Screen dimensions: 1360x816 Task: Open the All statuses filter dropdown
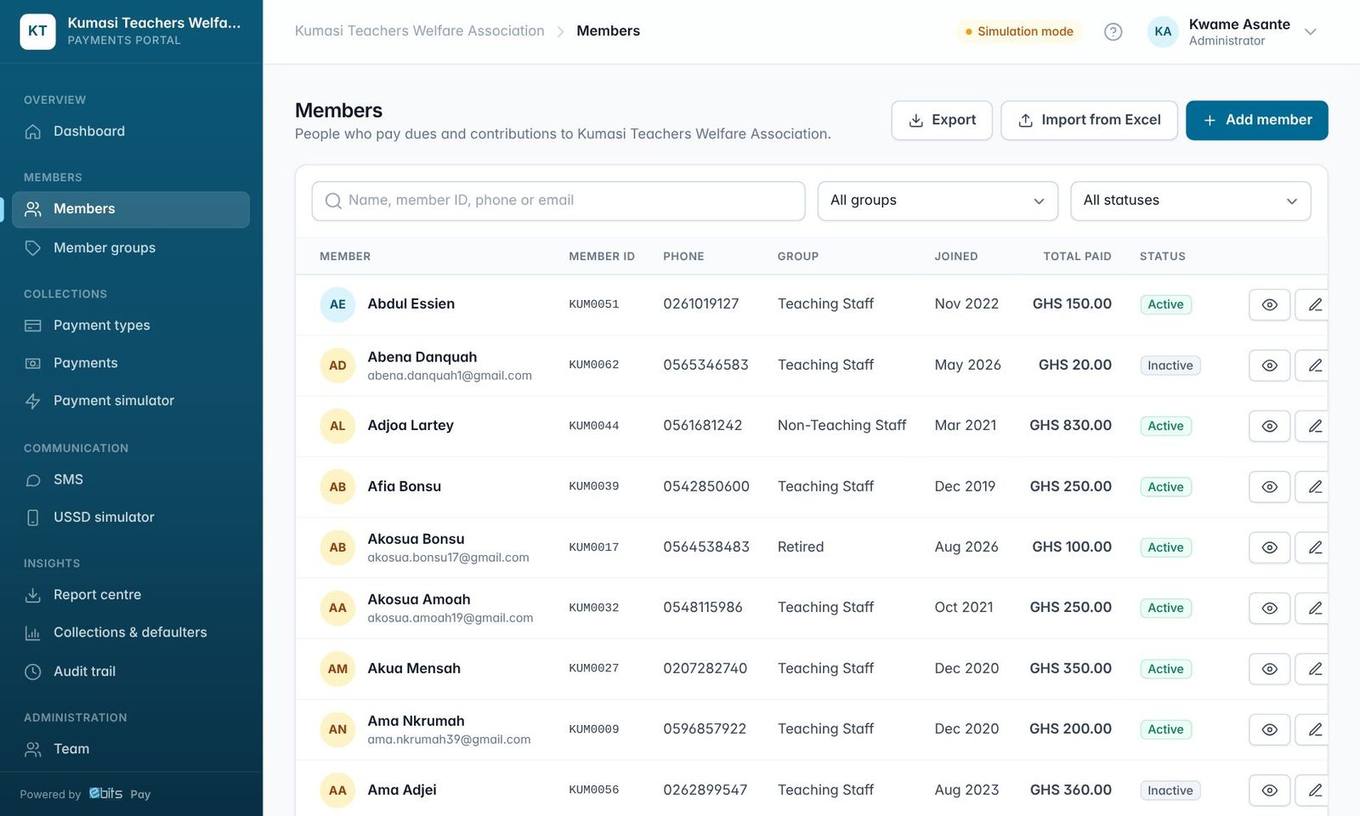(1191, 201)
